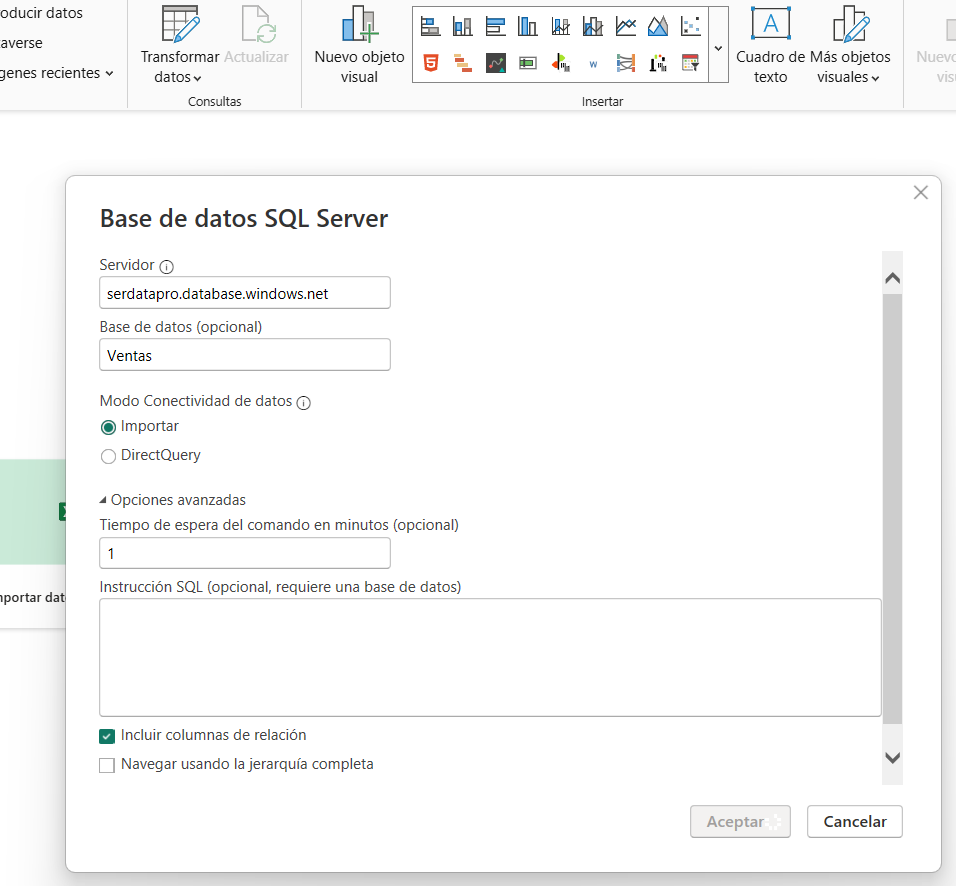Click the Base de datos field
Screen dimensions: 956x886
[245, 355]
